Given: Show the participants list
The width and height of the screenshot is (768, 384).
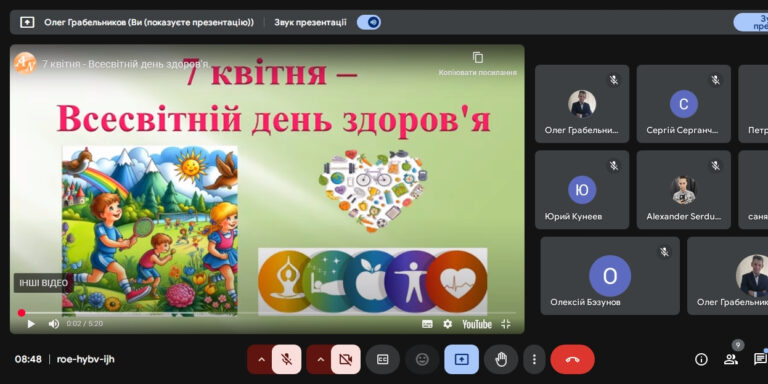Looking at the screenshot, I should 731,360.
